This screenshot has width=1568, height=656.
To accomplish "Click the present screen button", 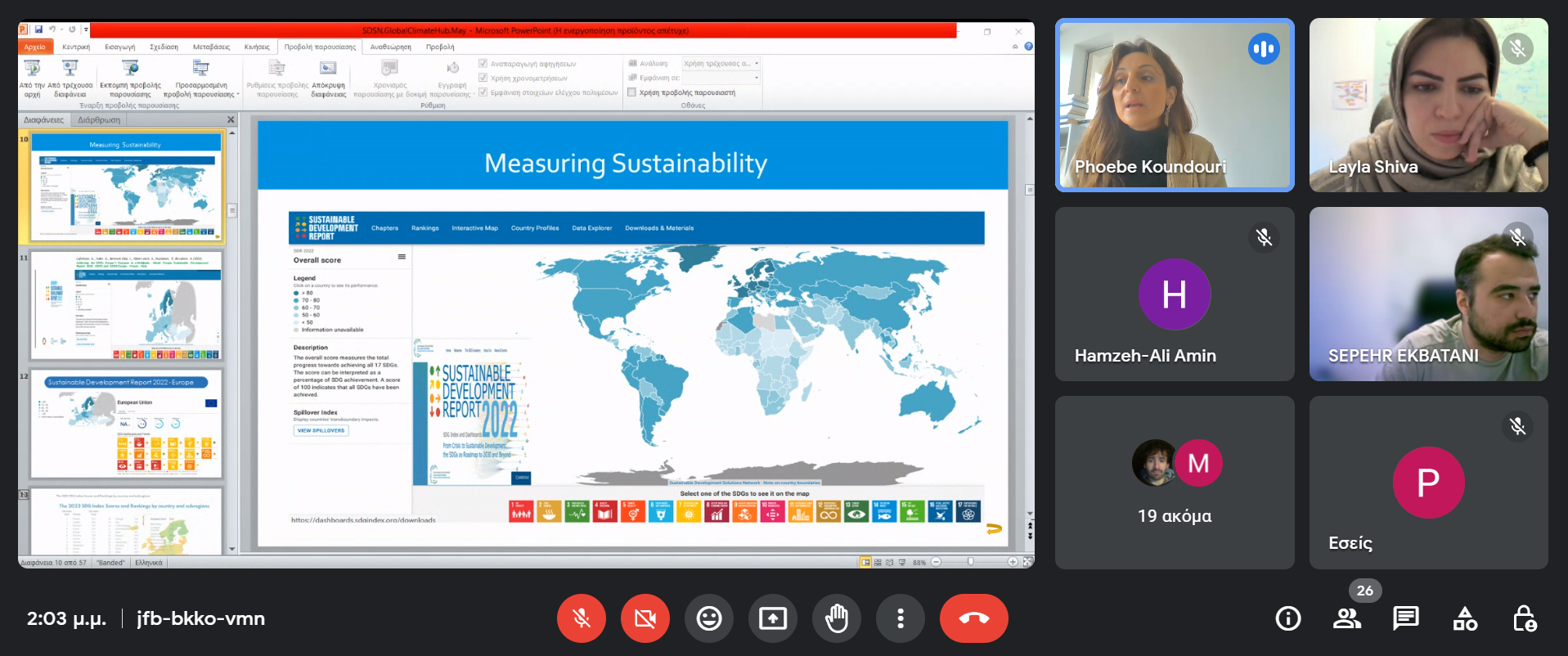I will (x=772, y=618).
